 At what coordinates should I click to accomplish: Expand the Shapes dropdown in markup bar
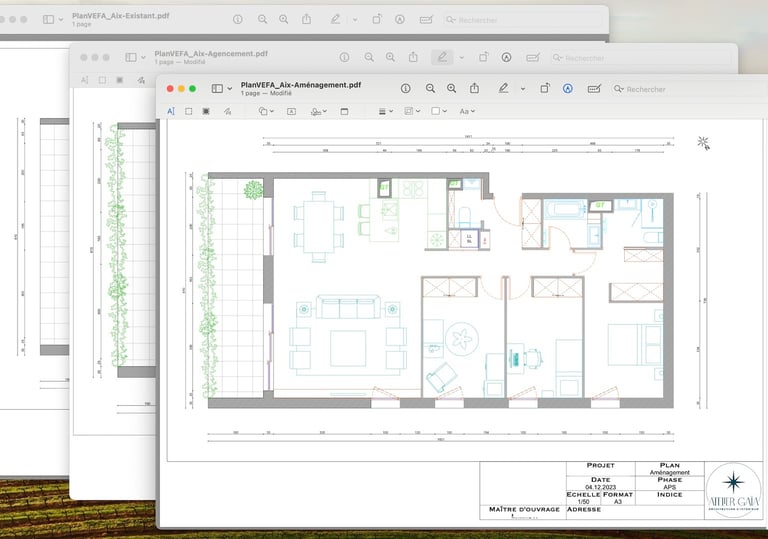tap(265, 111)
